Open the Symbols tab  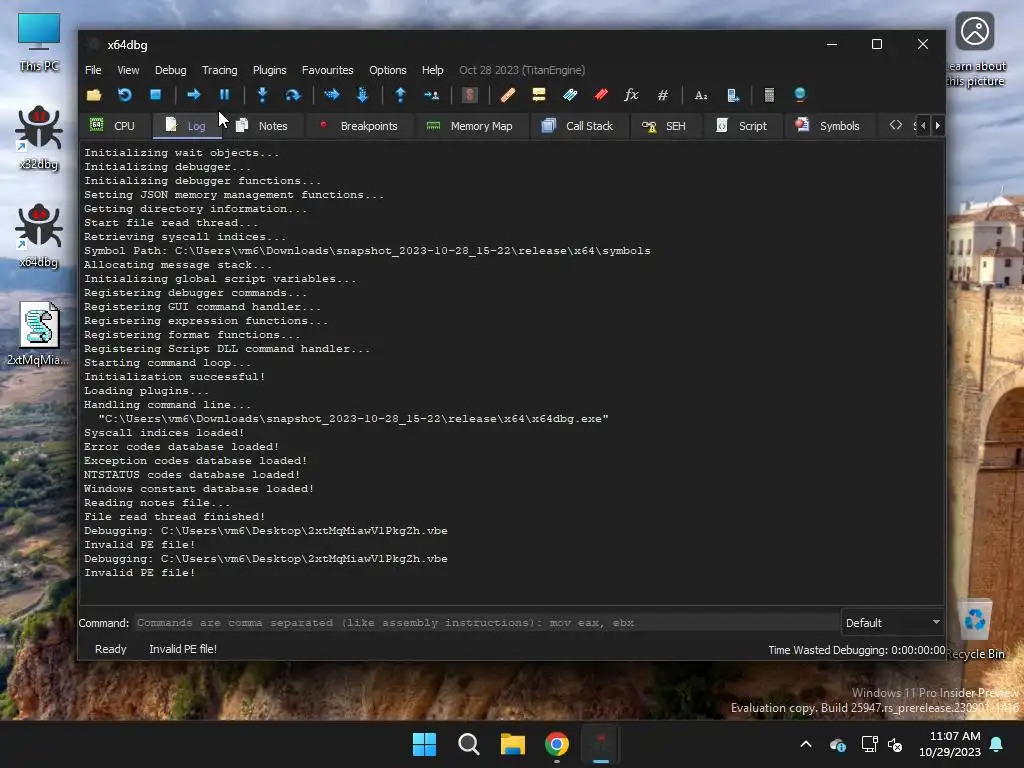pos(828,126)
